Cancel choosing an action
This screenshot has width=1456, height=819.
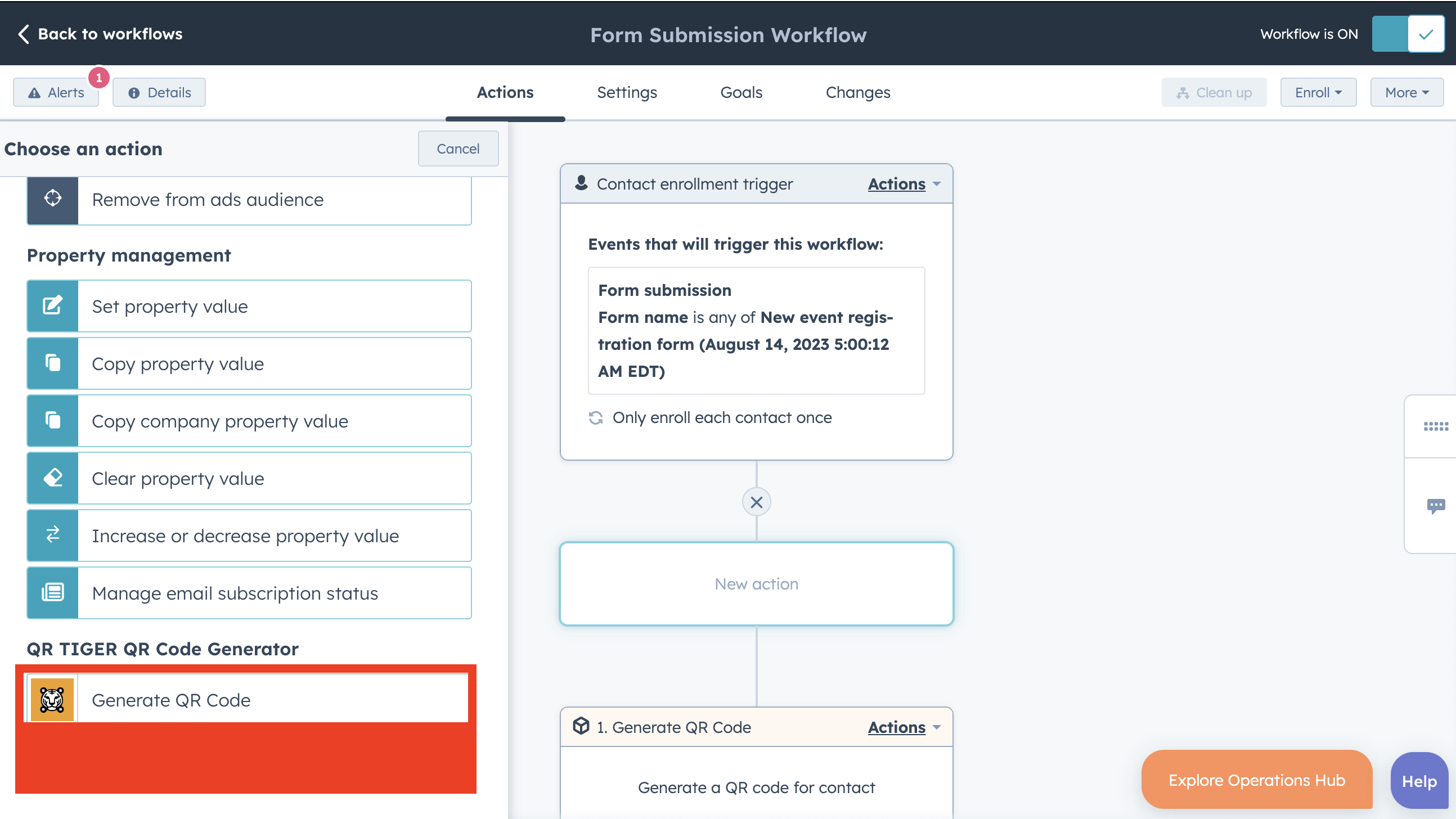[458, 148]
